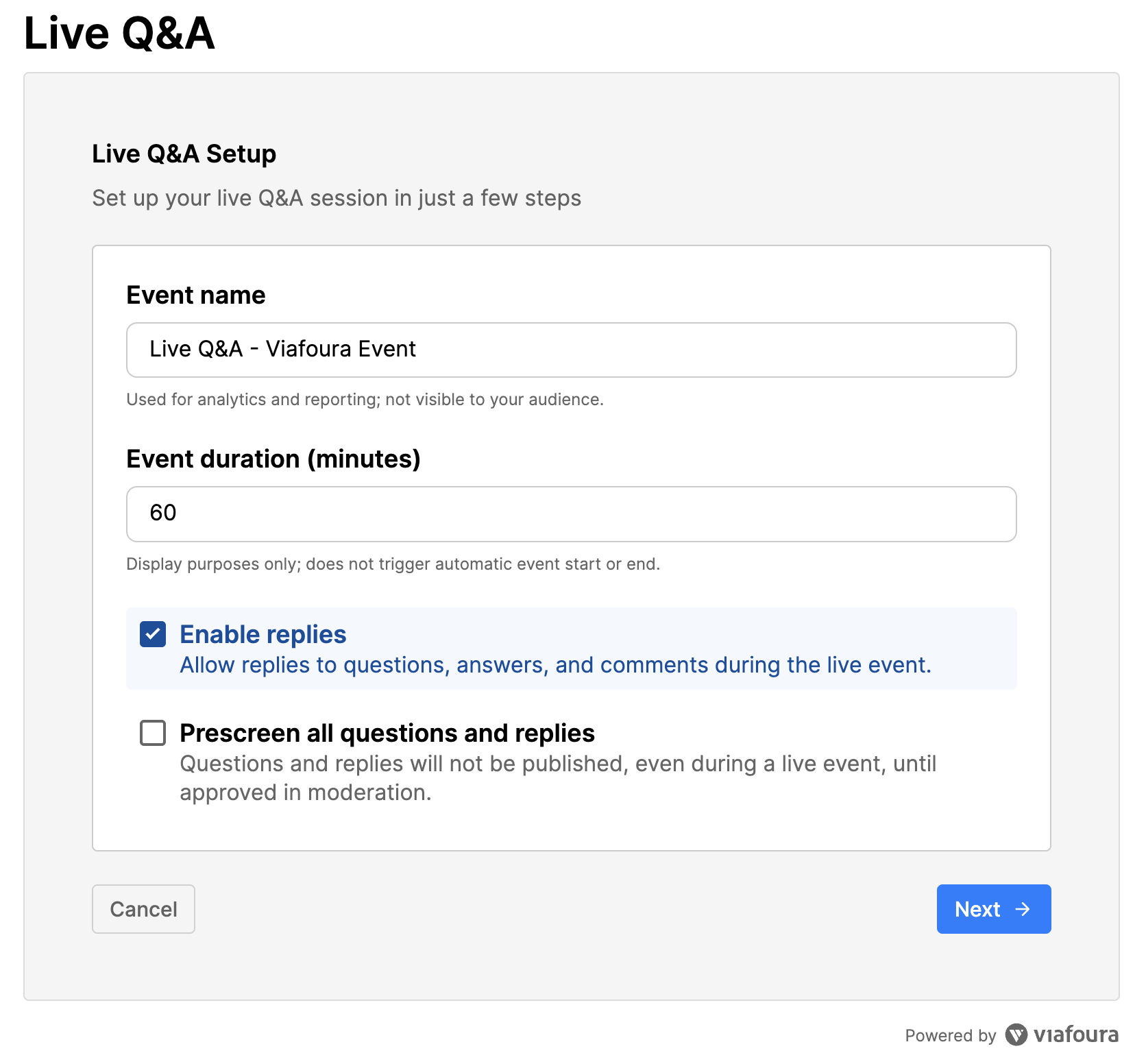1146x1064 pixels.
Task: Click the "Enable replies" label text
Action: point(263,635)
